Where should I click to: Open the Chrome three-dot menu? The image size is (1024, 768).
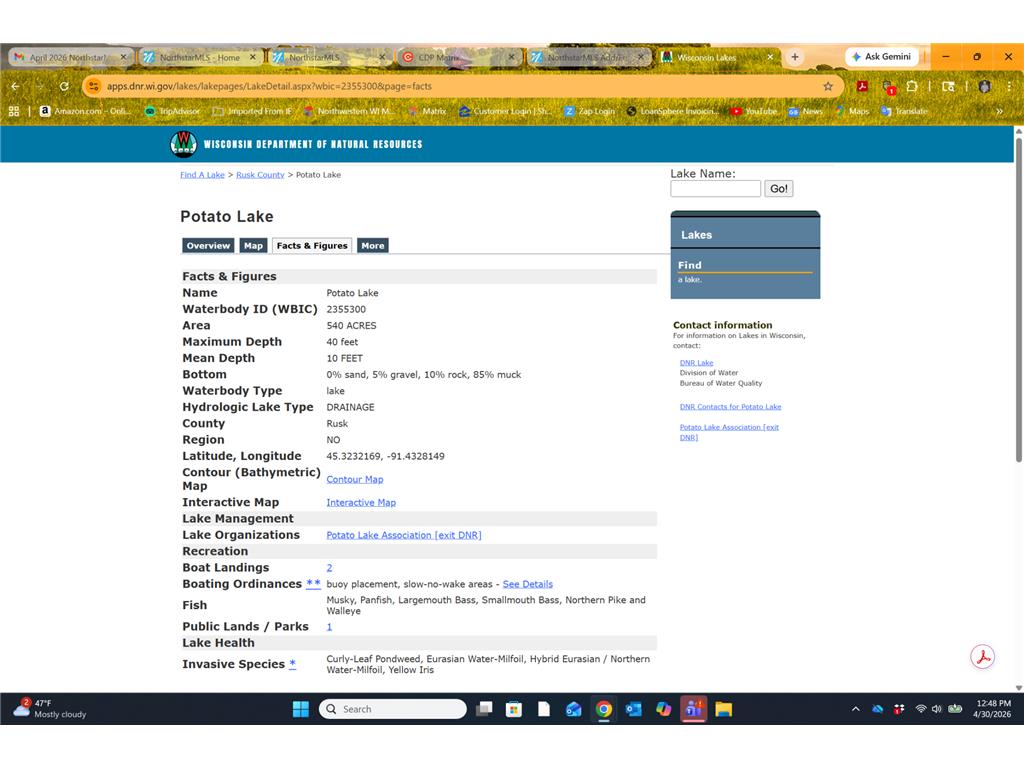pos(1009,86)
